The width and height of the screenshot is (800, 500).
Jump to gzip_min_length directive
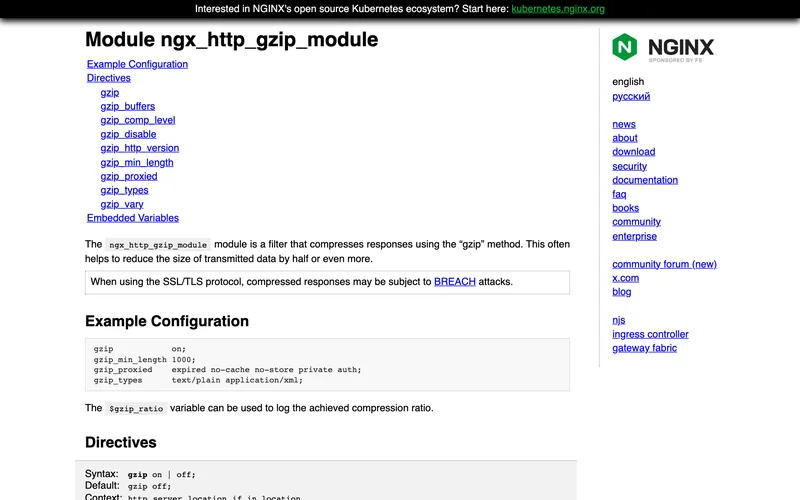point(137,162)
